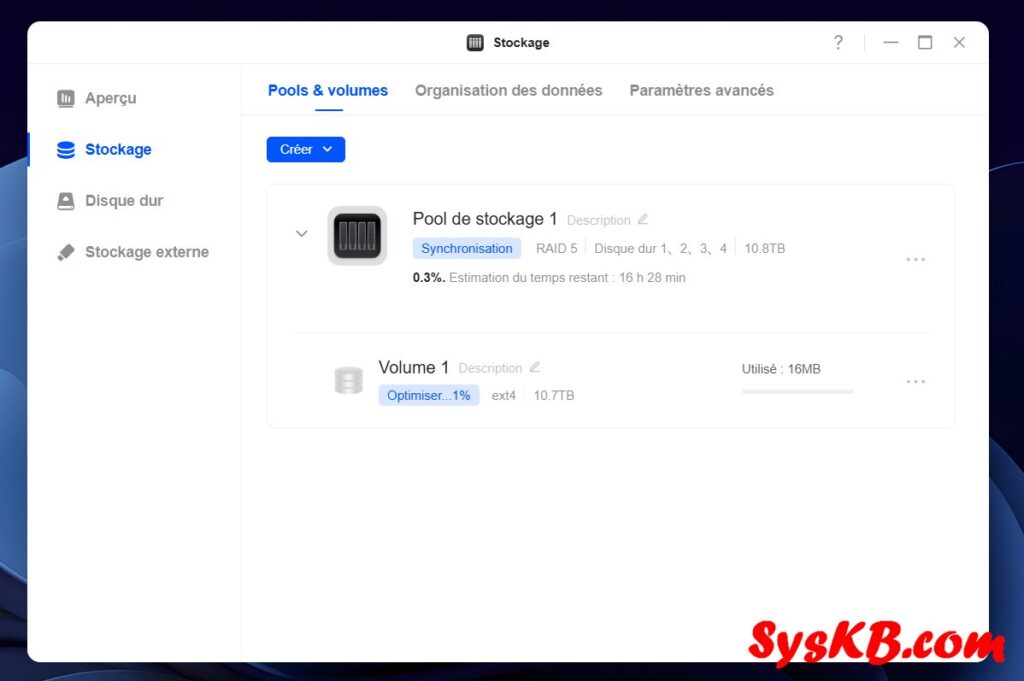Click the 'RAID 5' label
The image size is (1024, 681).
[556, 249]
